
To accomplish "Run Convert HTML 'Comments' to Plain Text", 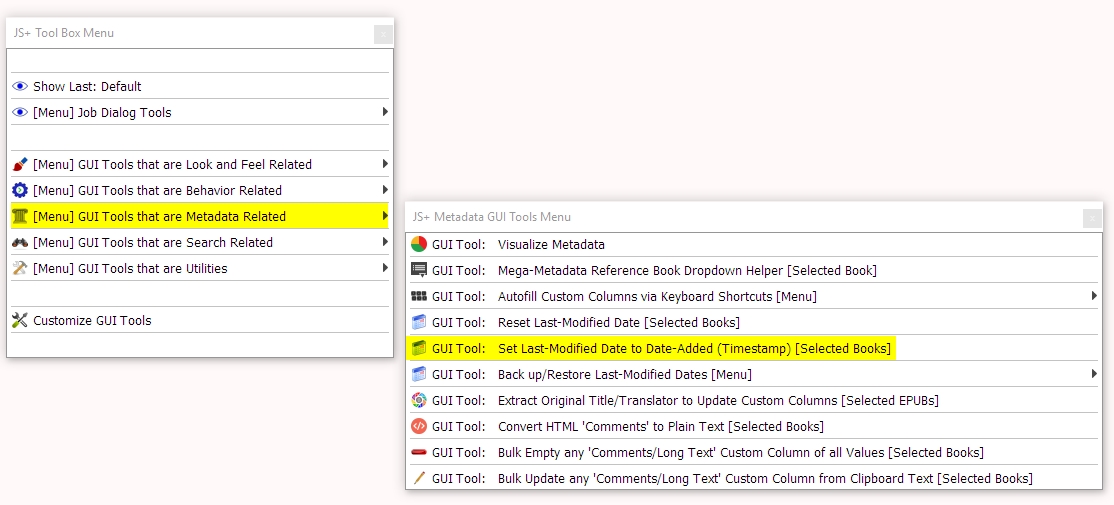I will pyautogui.click(x=754, y=426).
